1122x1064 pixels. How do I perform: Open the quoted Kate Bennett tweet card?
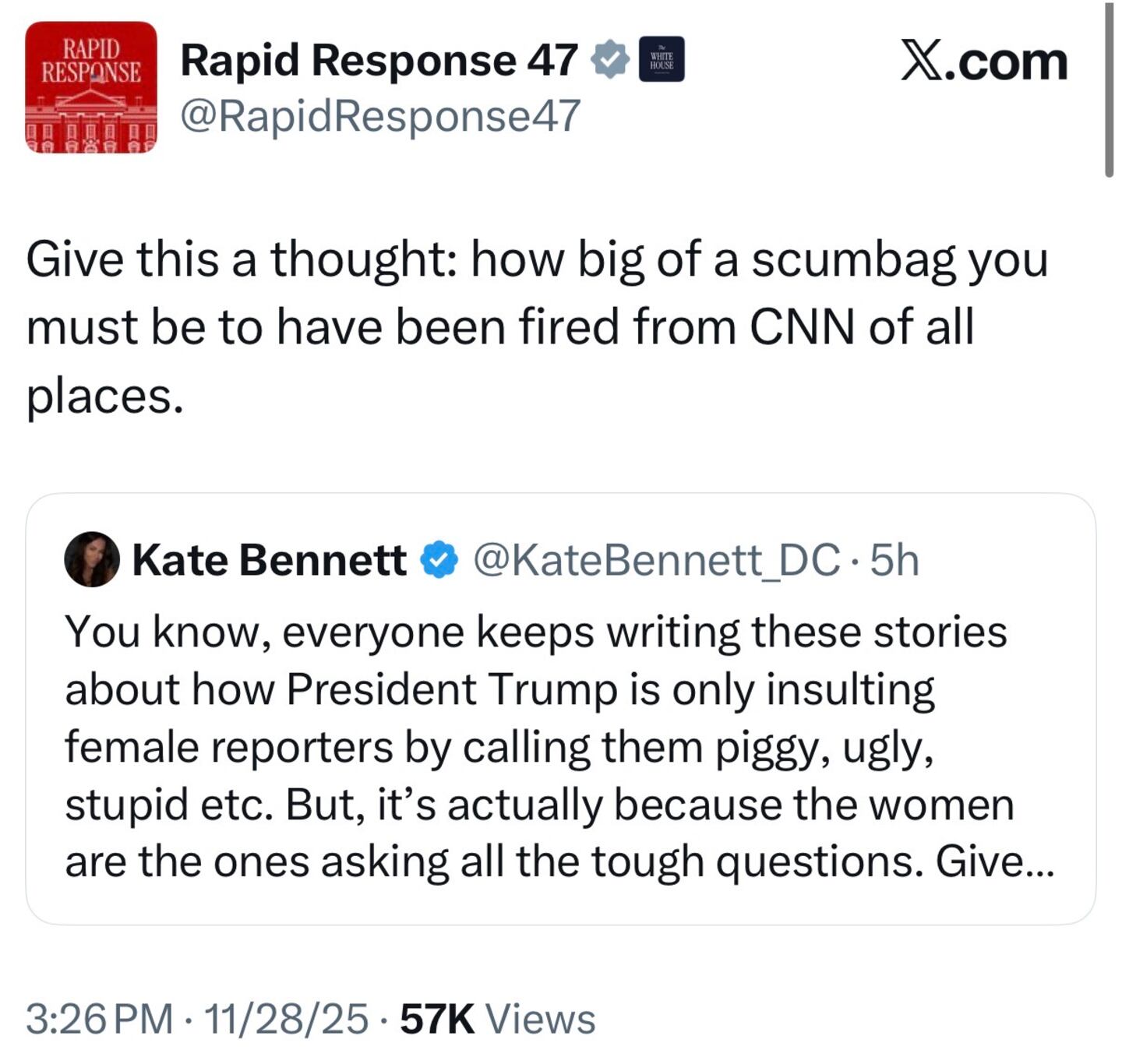pos(558,709)
